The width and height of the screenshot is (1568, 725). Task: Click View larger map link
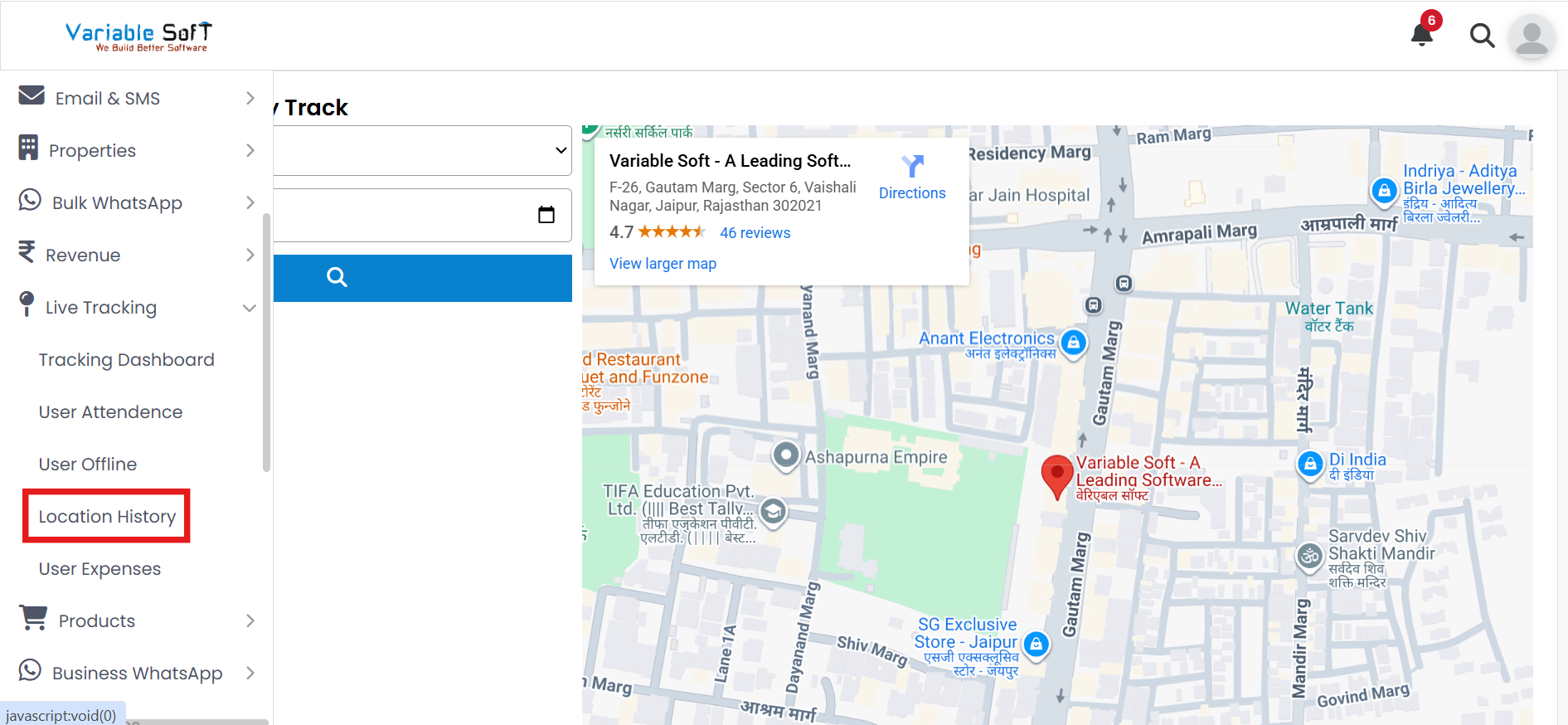(x=663, y=264)
